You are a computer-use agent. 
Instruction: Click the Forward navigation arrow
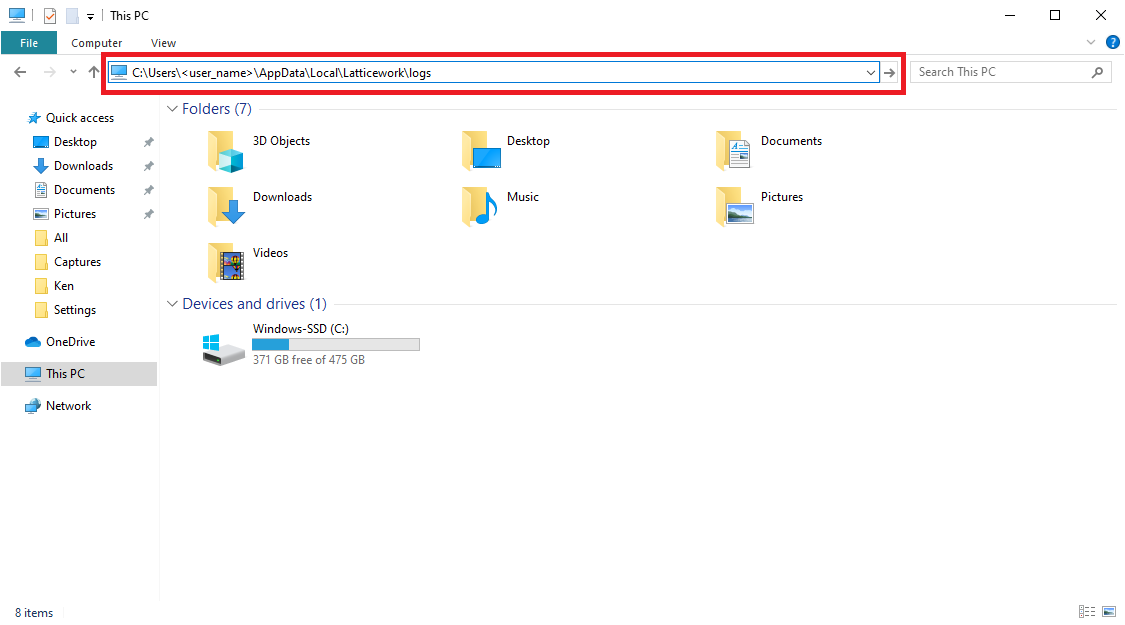(50, 72)
